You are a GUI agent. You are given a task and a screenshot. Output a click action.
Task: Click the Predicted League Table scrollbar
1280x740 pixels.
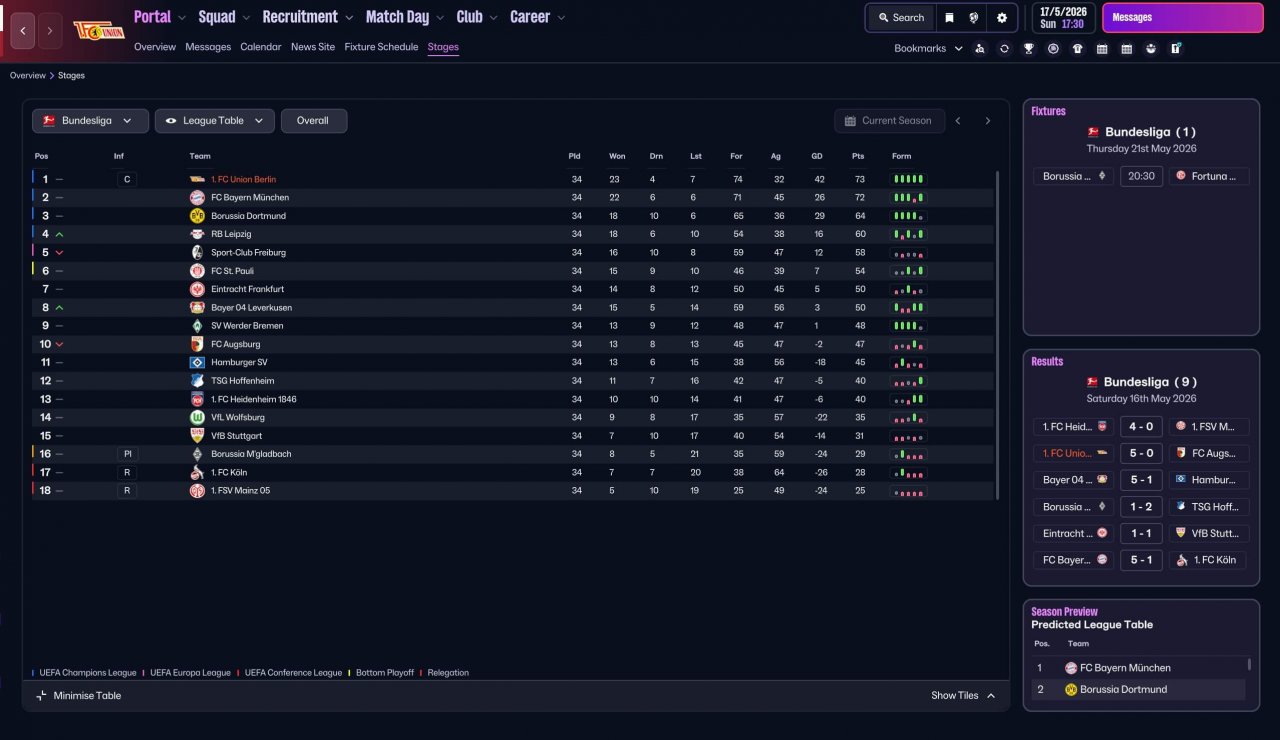[x=1250, y=664]
